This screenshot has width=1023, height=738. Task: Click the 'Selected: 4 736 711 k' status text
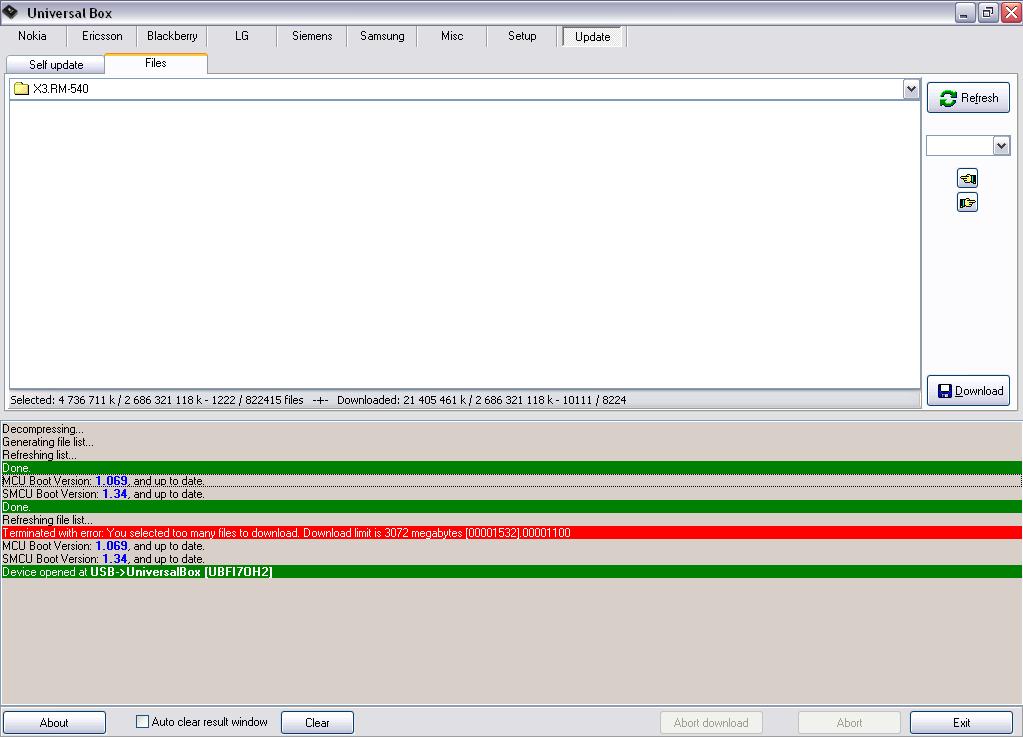pyautogui.click(x=157, y=400)
